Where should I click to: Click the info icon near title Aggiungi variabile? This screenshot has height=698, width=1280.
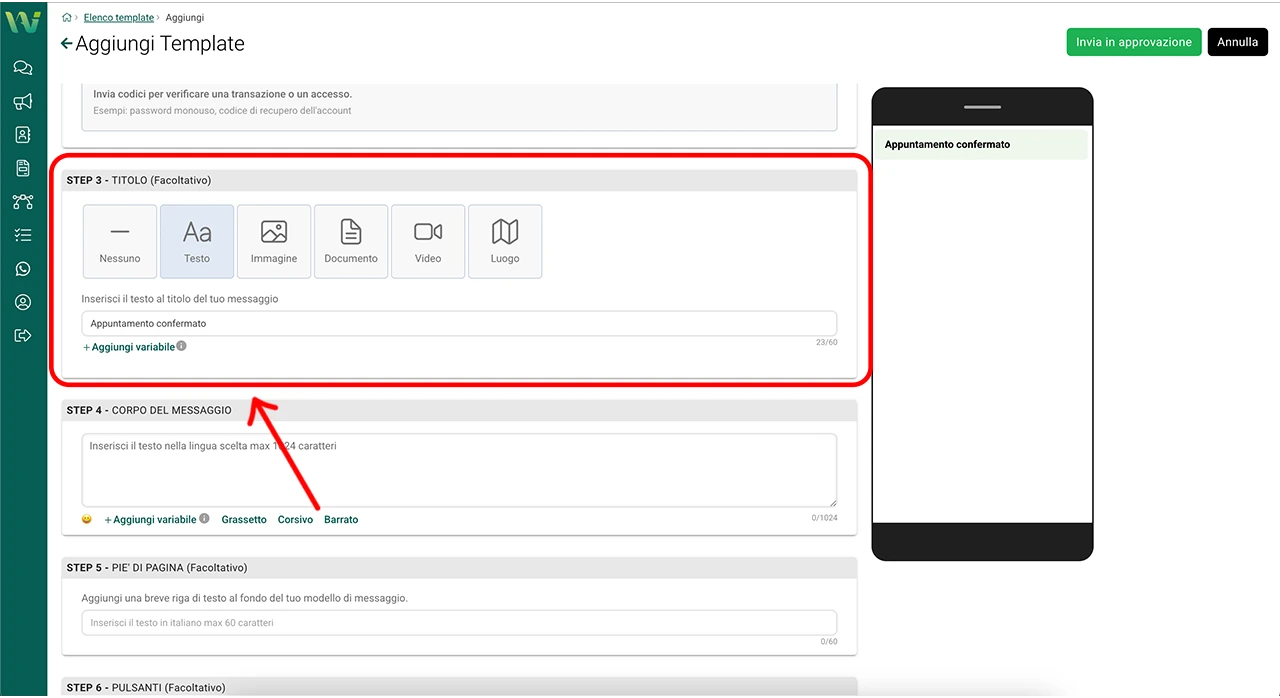tap(182, 346)
